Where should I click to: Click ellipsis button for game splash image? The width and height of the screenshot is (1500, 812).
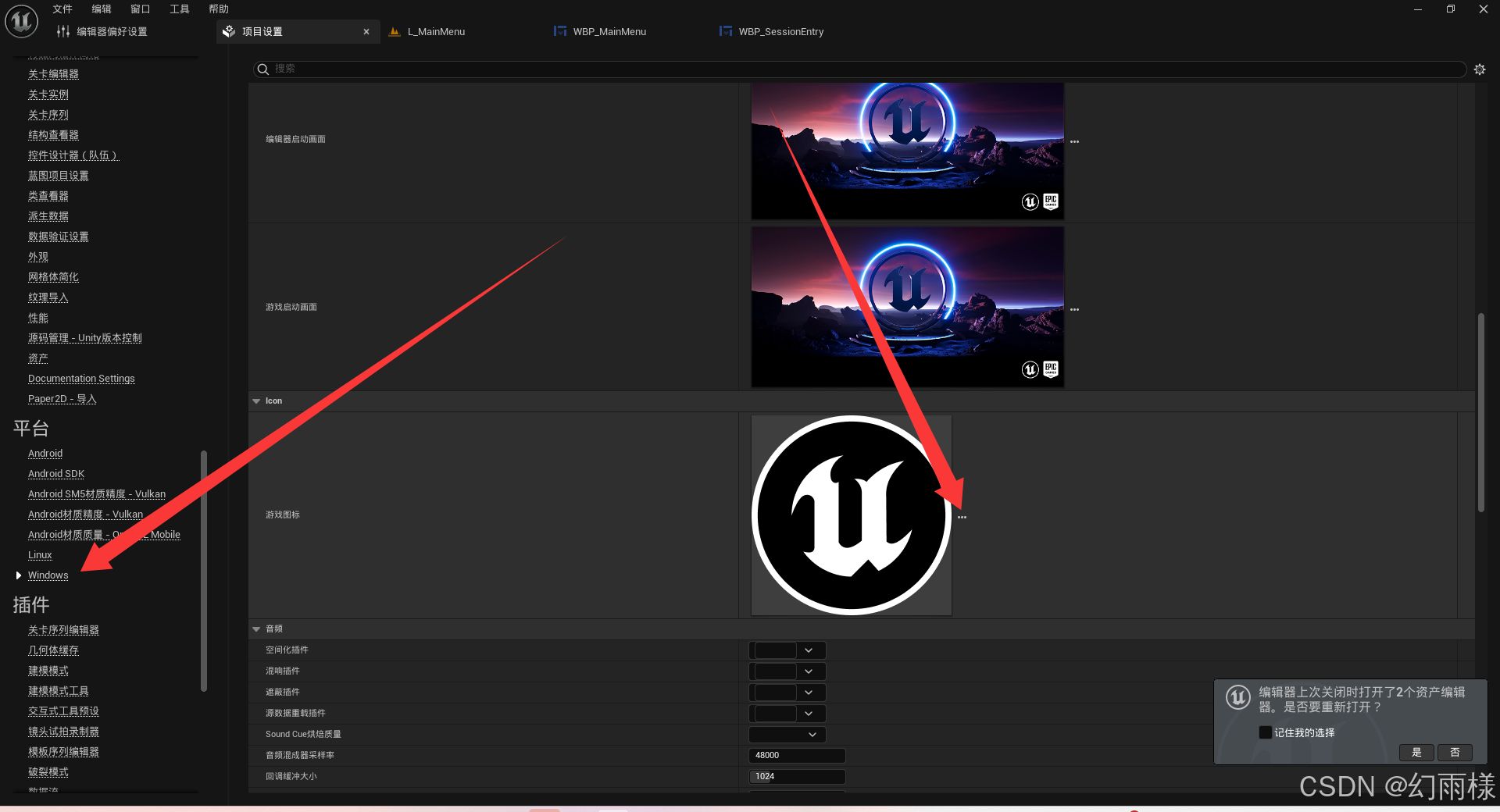coord(1075,310)
